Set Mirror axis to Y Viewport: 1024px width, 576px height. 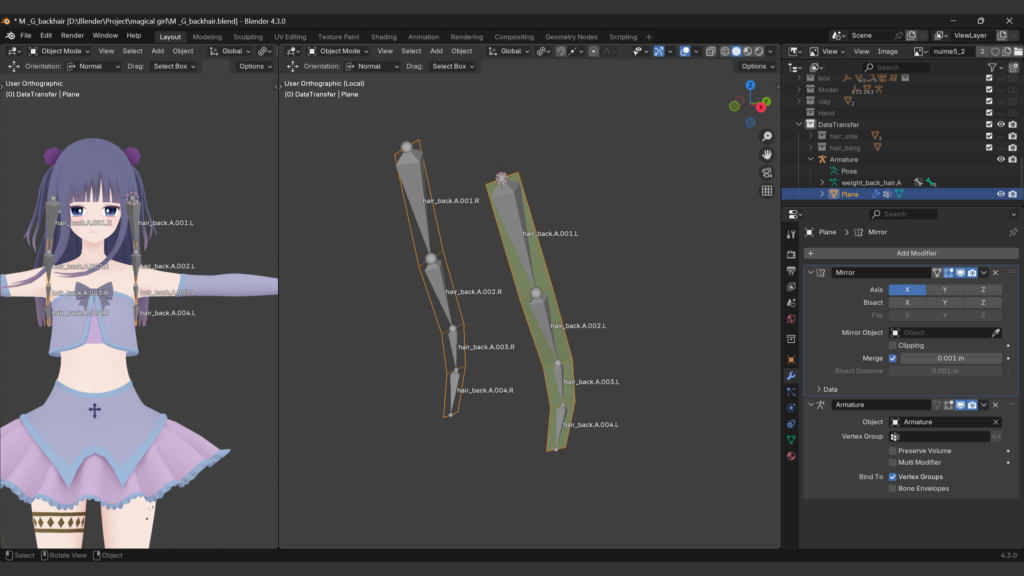pos(945,290)
